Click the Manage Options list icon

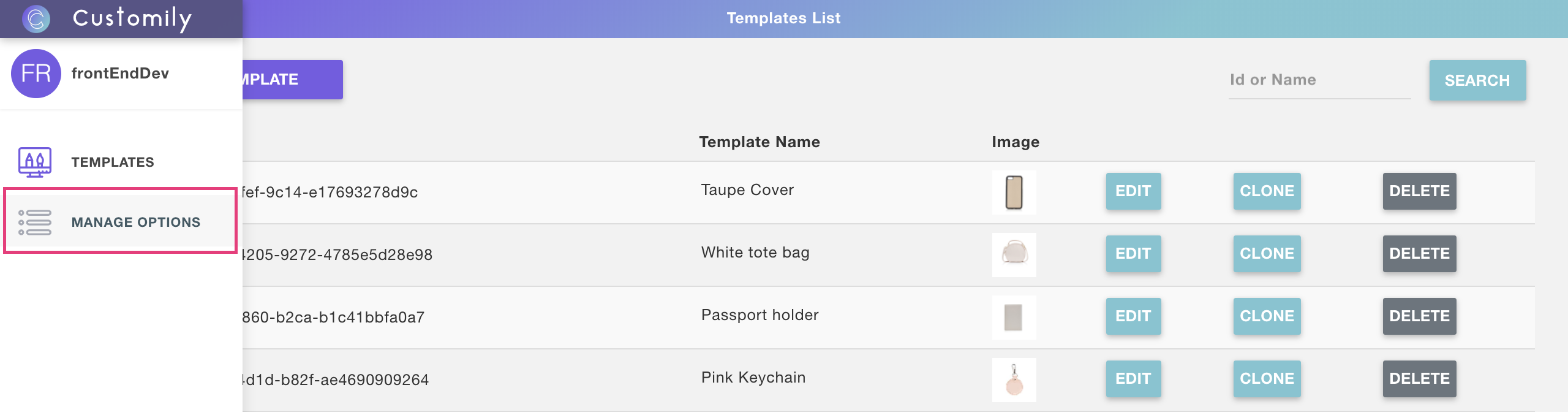pos(35,222)
